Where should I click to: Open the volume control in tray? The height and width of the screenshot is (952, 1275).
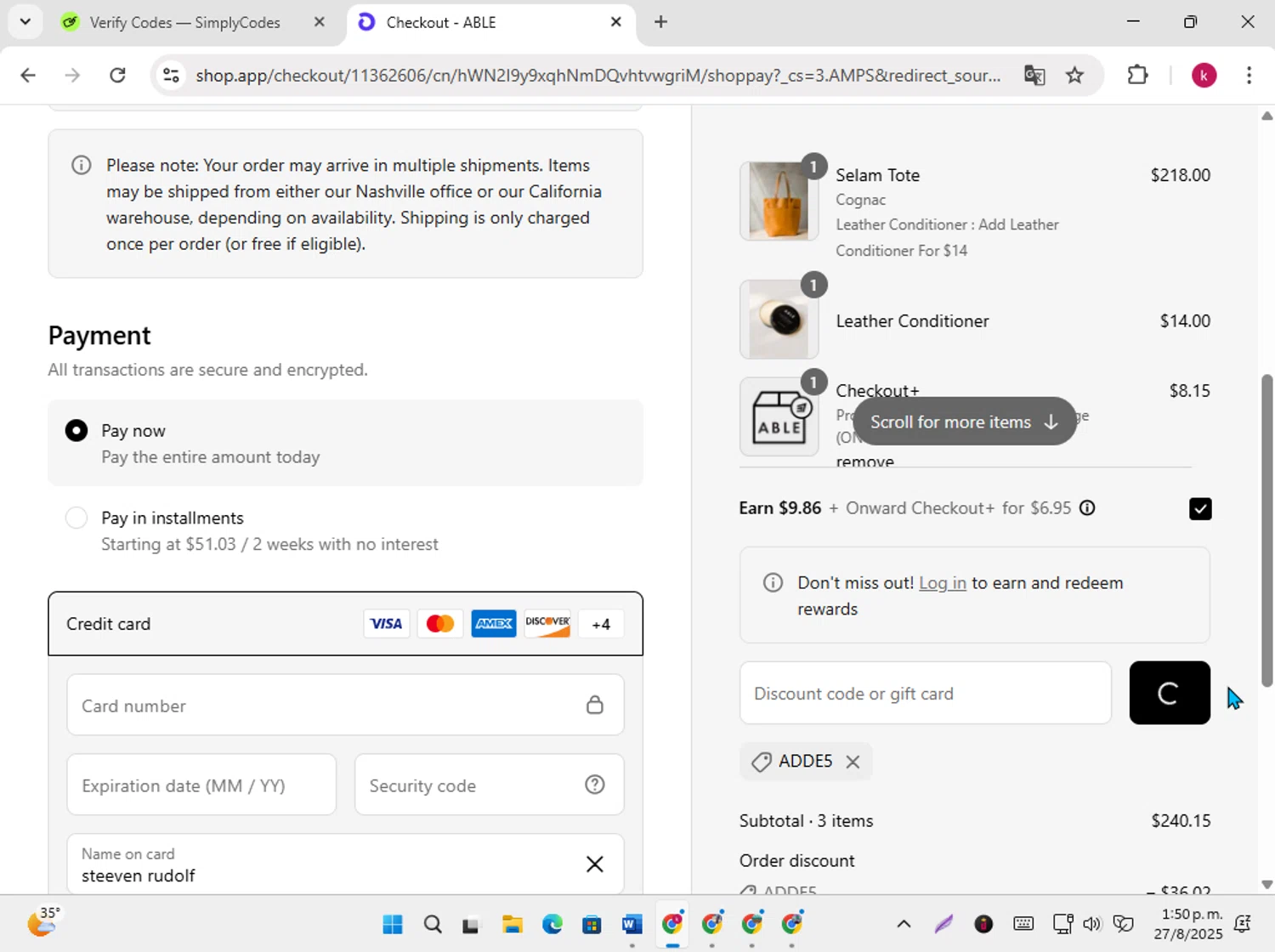tap(1092, 924)
